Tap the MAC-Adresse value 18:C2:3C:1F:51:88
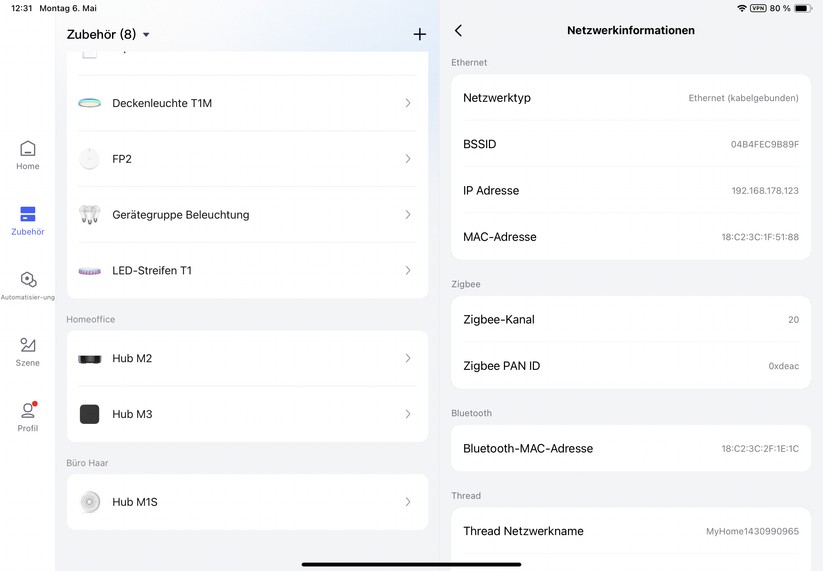 pyautogui.click(x=760, y=237)
